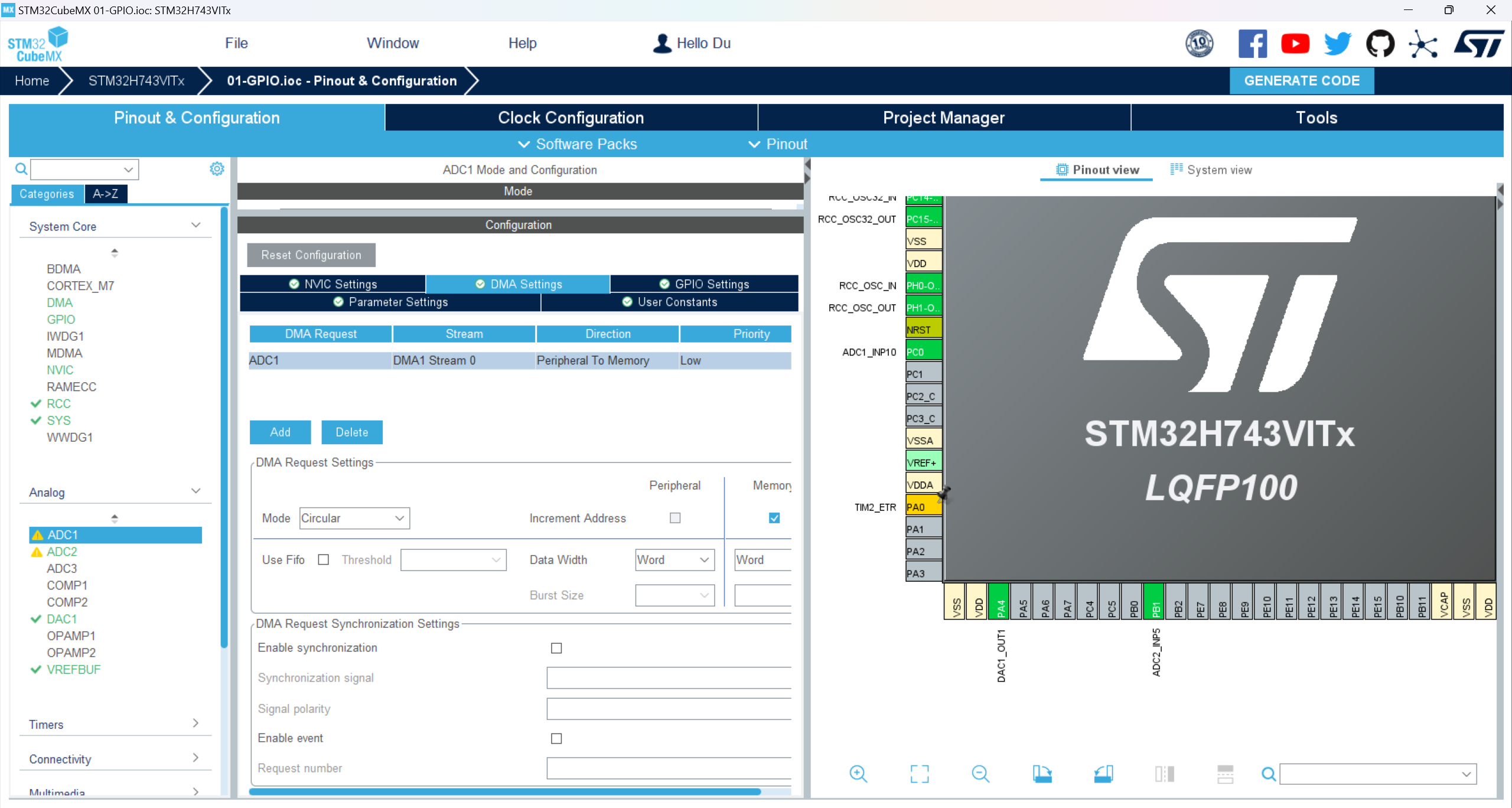Expand the Pinout dropdown menu
1512x808 pixels.
click(777, 144)
